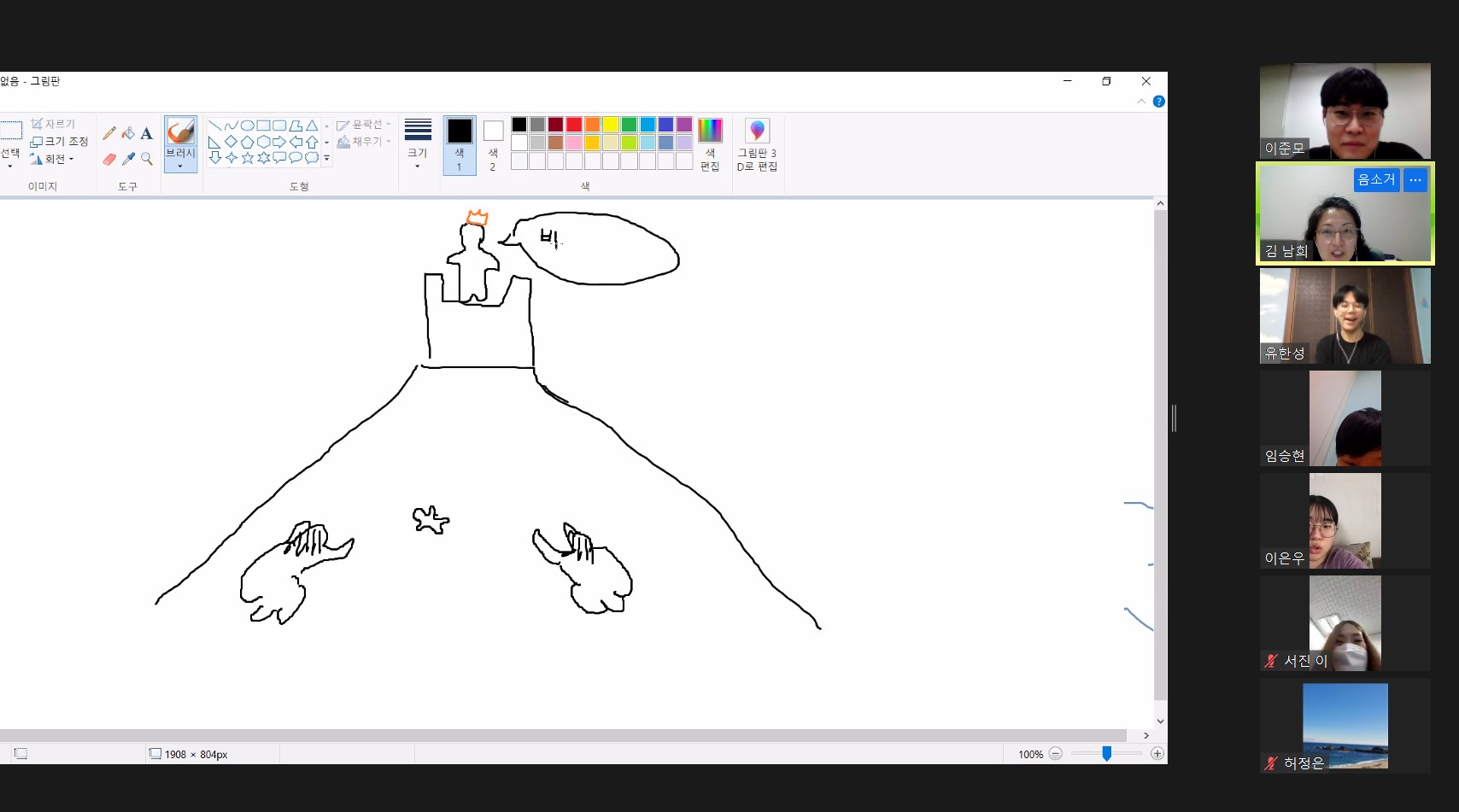
Task: Select 이준모 participant video thumbnail
Action: click(1345, 111)
